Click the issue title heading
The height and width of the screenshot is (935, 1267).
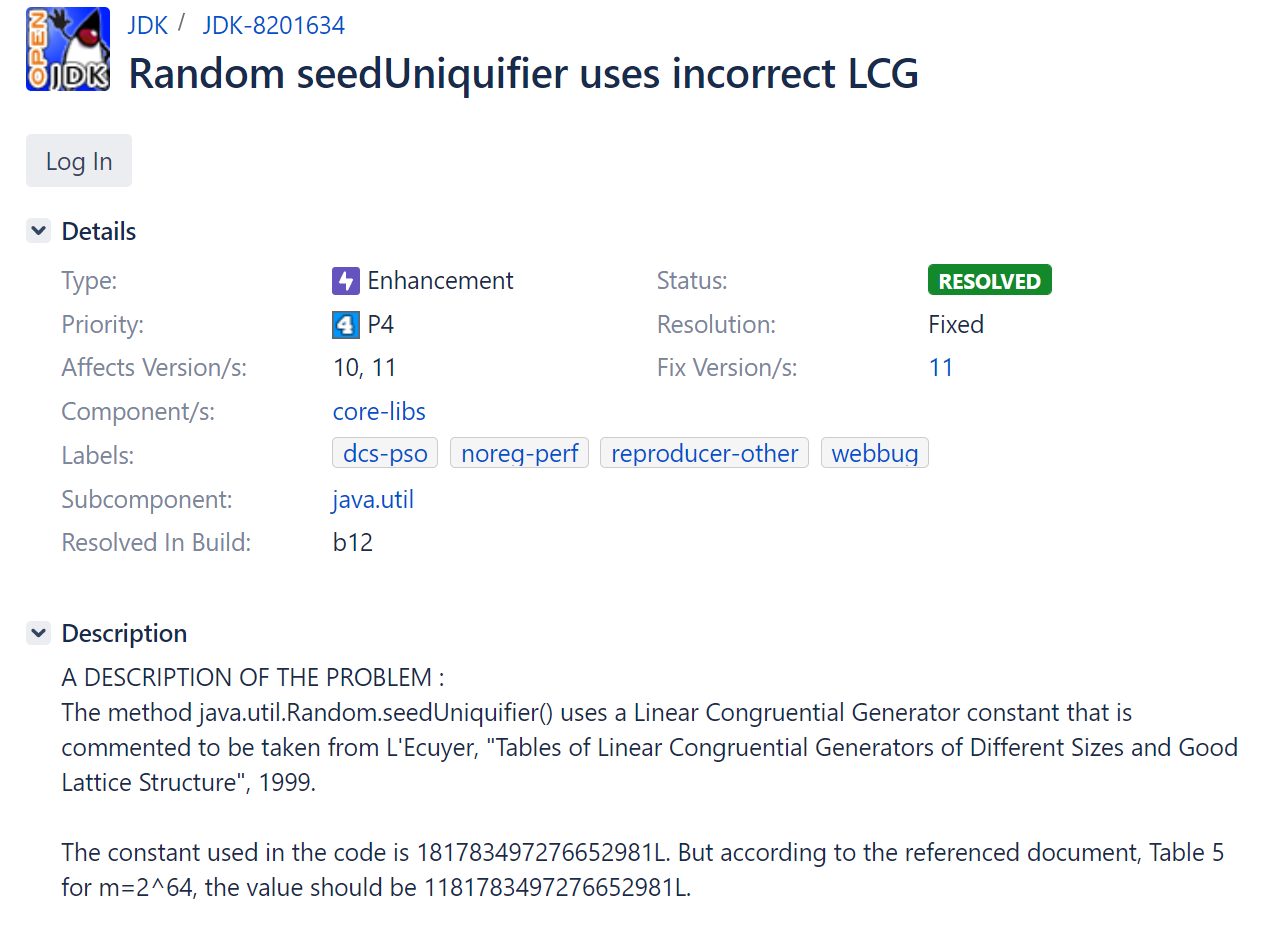(524, 74)
